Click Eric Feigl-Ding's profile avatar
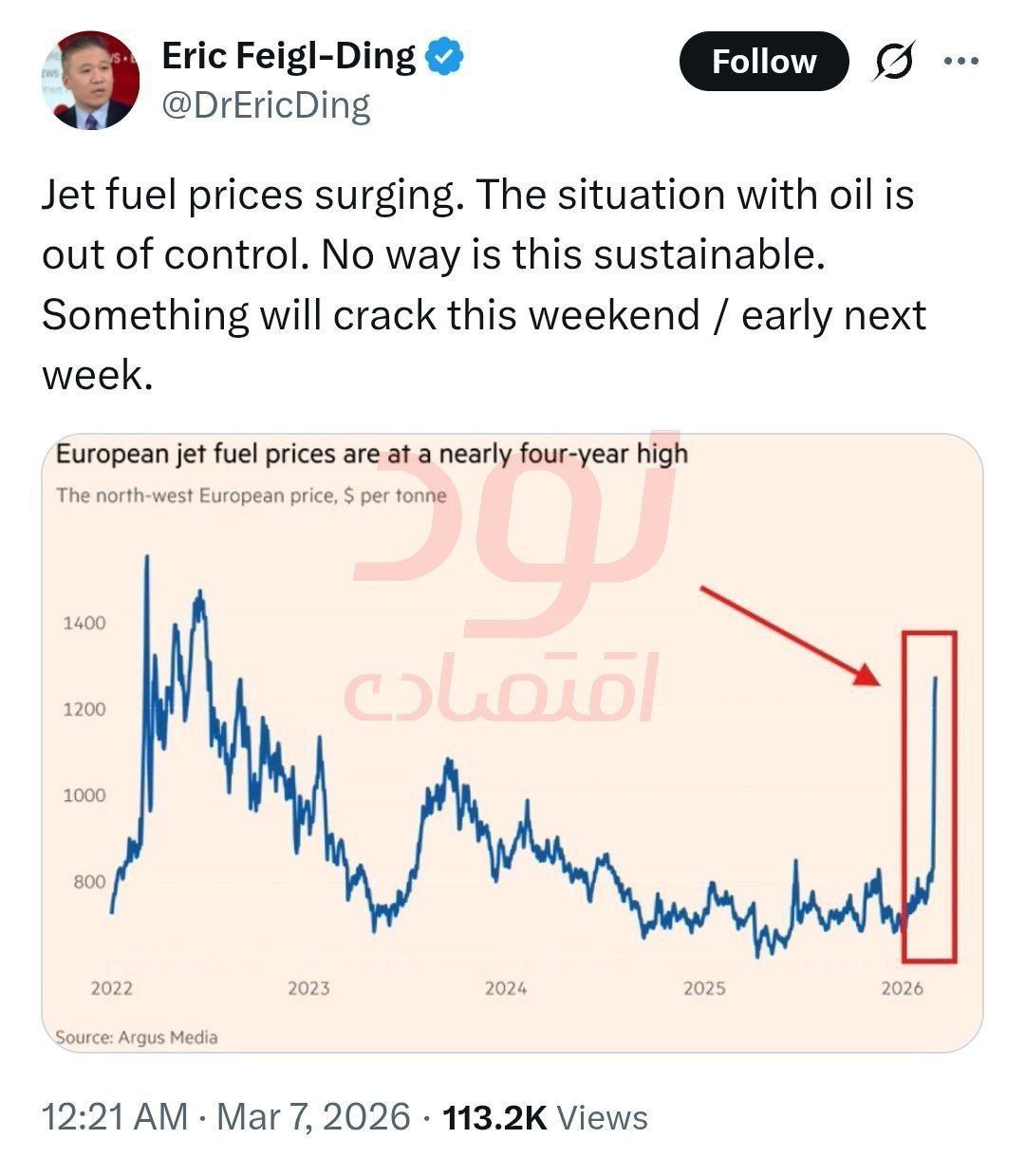Screen dimensions: 1025x1176 tap(90, 81)
